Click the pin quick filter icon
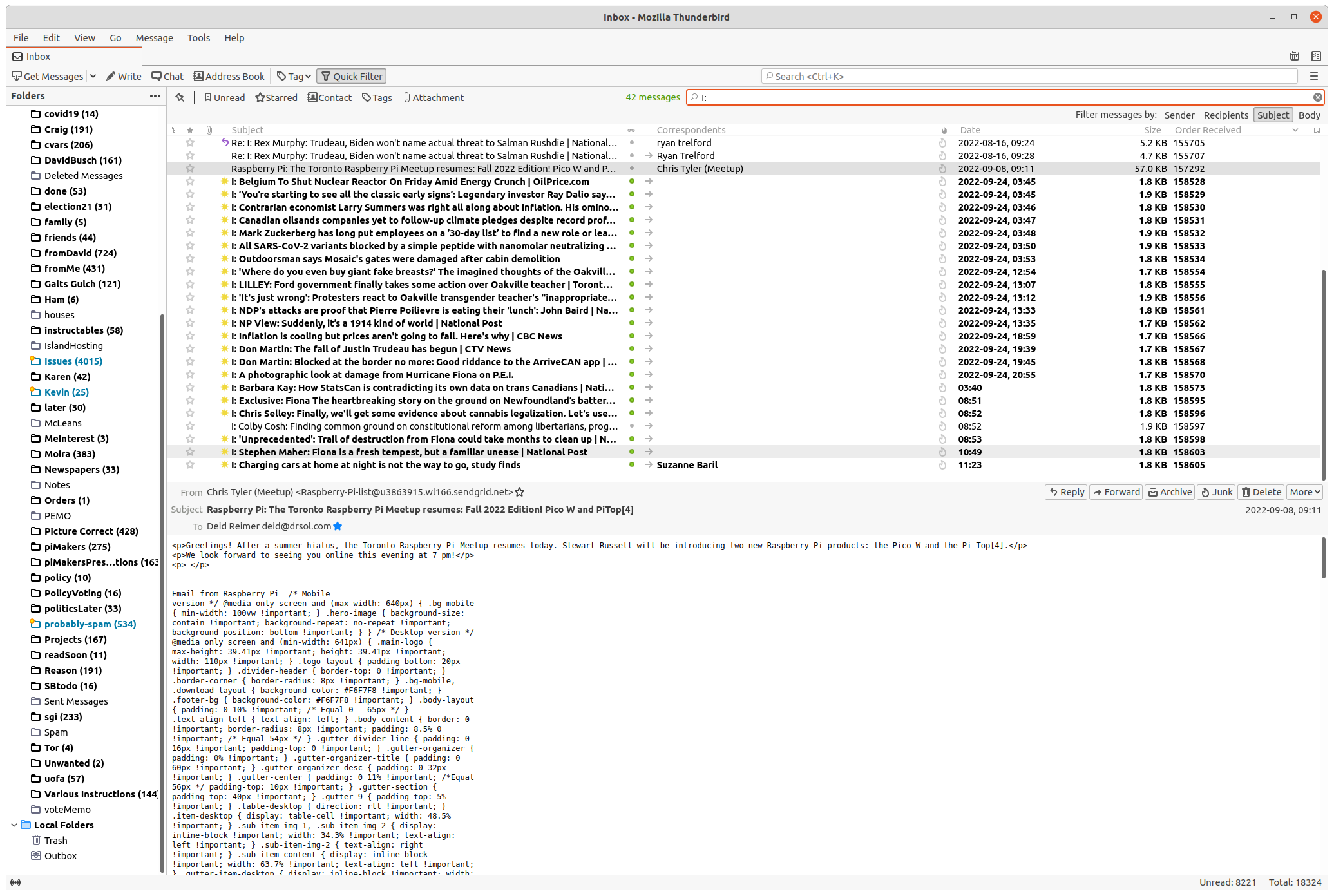Image resolution: width=1334 pixels, height=896 pixels. coord(180,97)
